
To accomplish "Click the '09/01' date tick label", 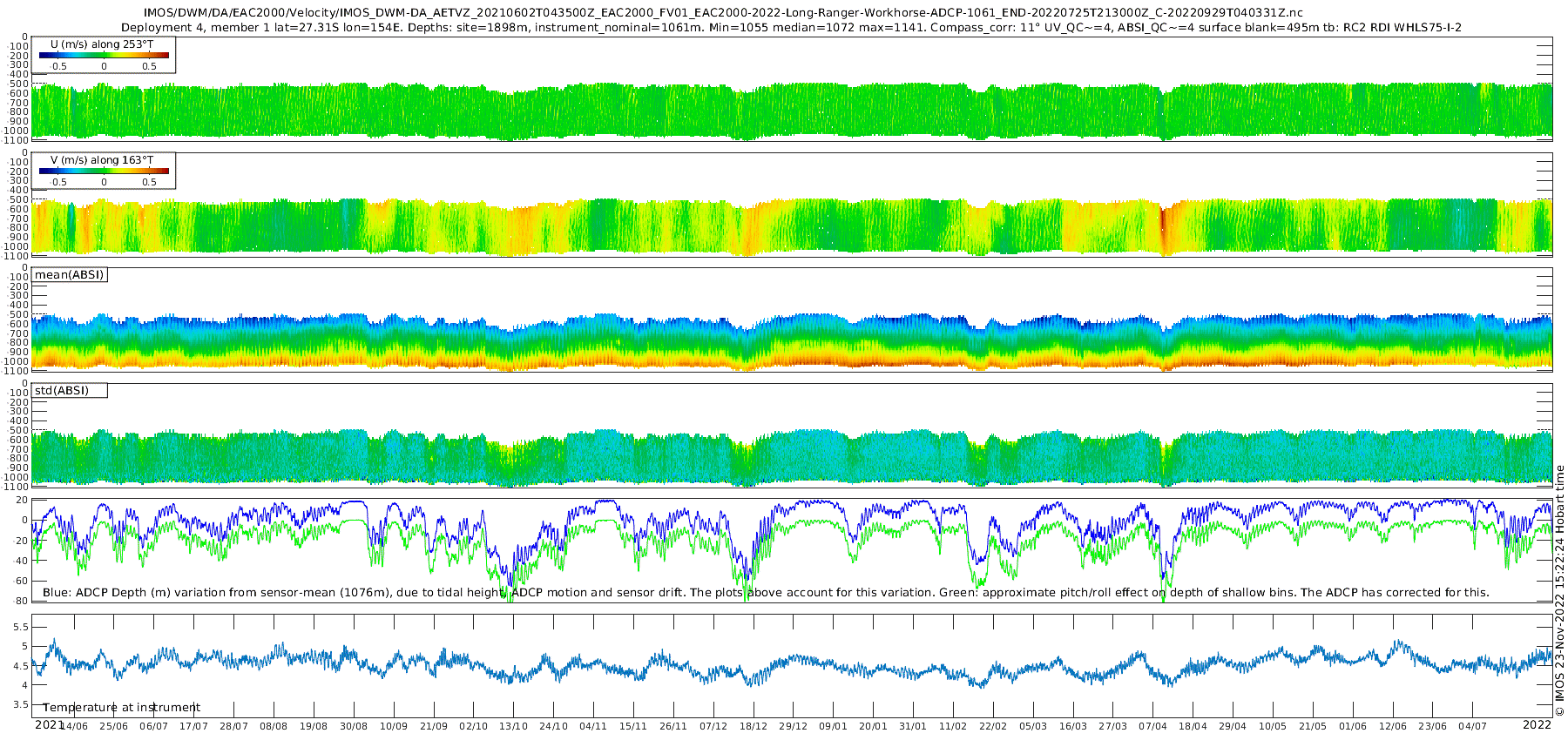I will coord(834,726).
